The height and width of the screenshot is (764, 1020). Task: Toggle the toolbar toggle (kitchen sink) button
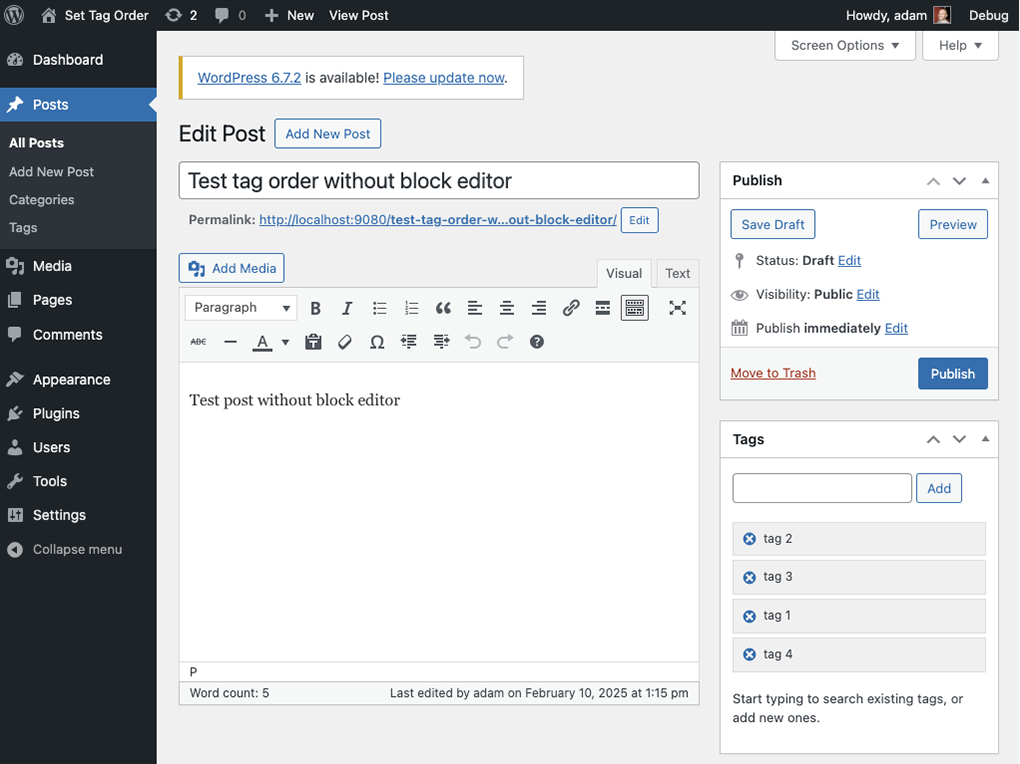click(634, 308)
